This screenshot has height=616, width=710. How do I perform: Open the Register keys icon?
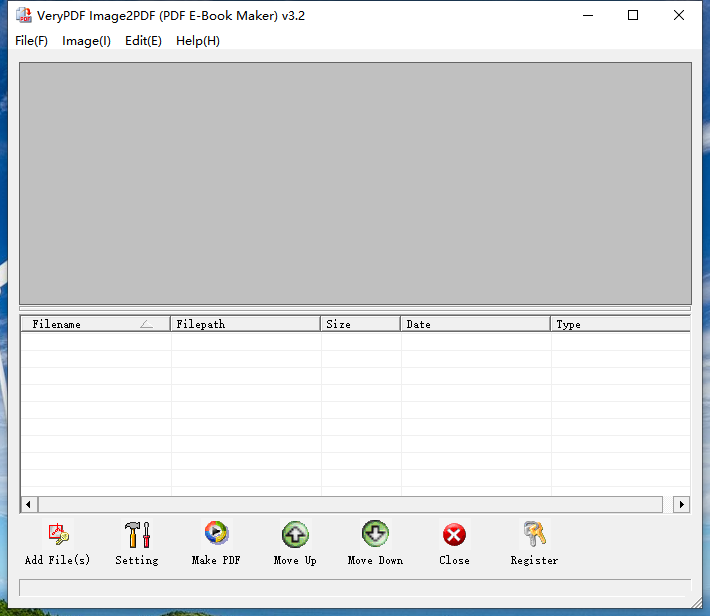(535, 534)
